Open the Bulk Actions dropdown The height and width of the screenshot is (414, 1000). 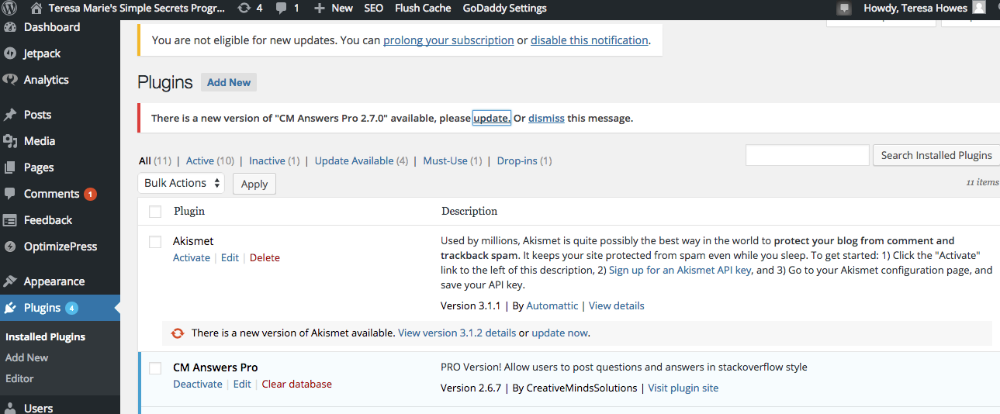(x=181, y=183)
